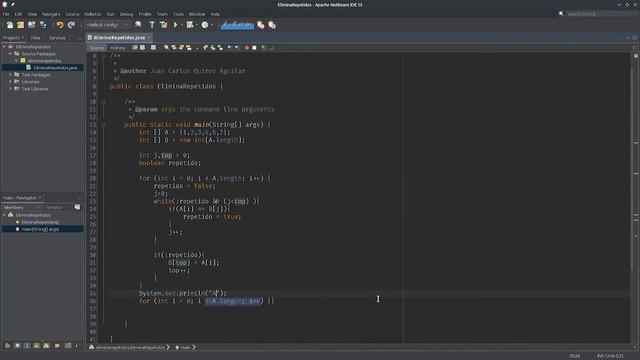Toggle Show Fields filter in Navigator
This screenshot has height=360, width=640.
coord(17,346)
